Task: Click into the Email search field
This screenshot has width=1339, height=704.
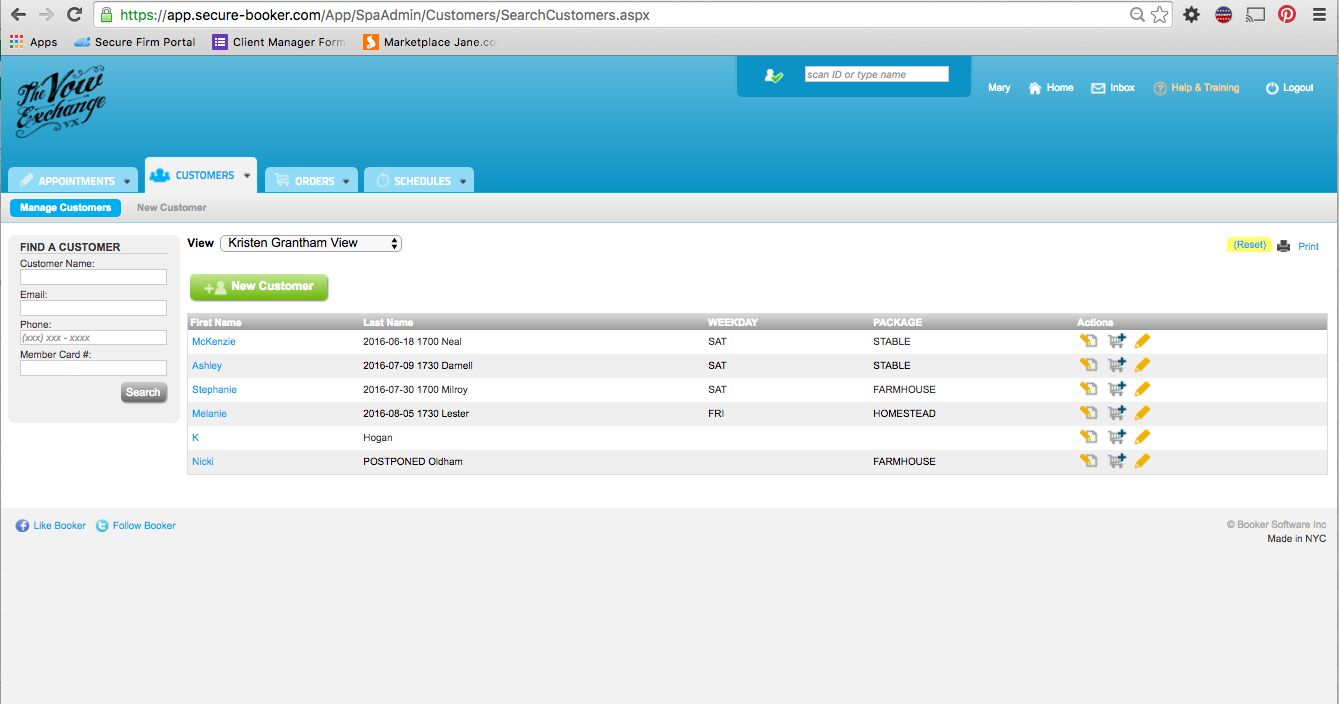Action: (93, 308)
